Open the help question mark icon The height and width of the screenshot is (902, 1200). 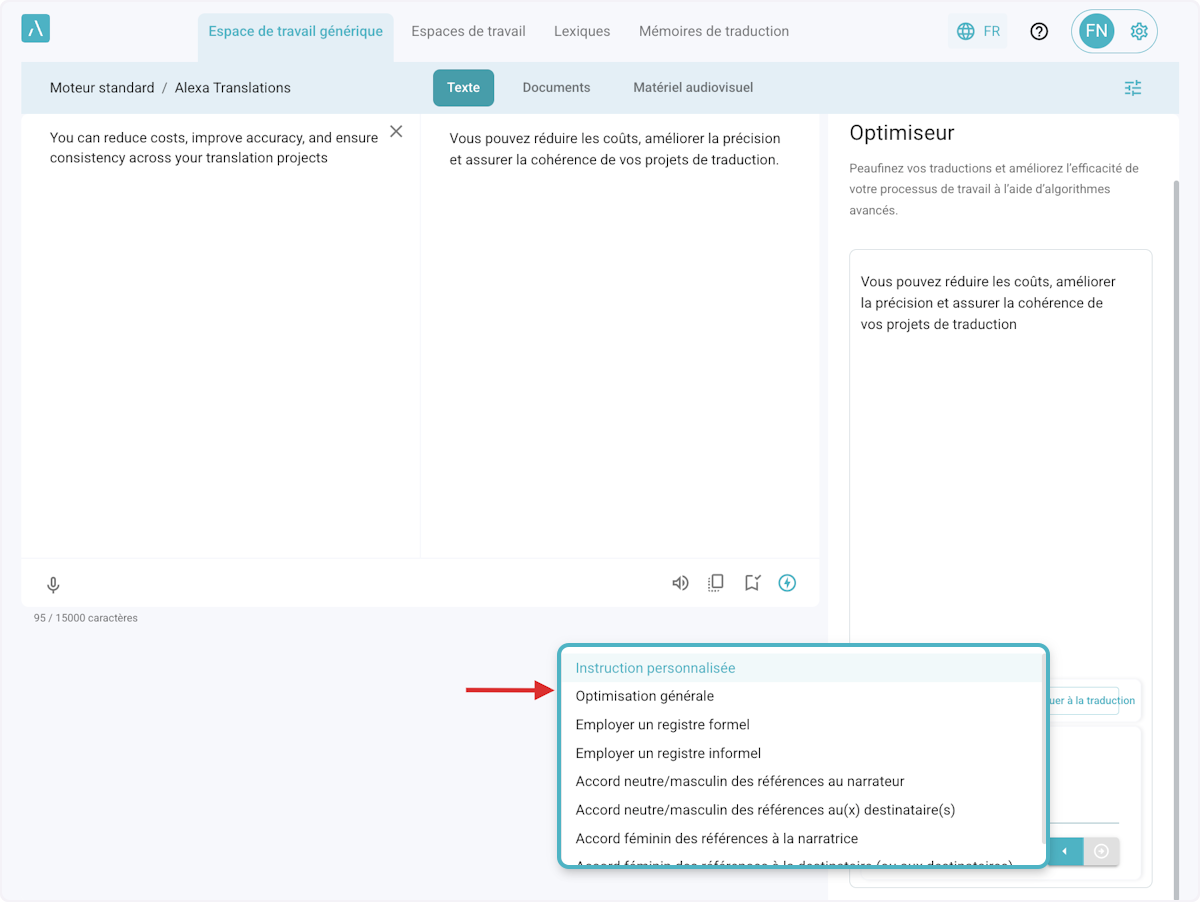pos(1039,31)
